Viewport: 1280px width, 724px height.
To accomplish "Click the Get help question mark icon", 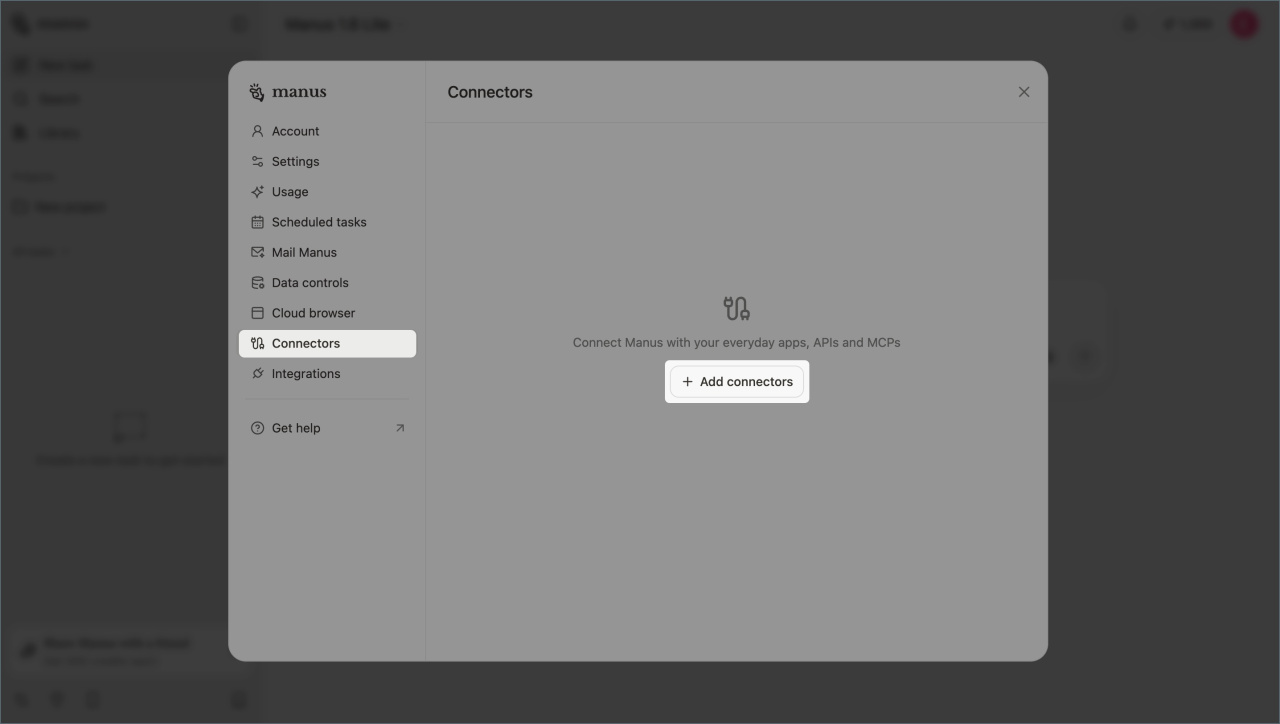I will [x=257, y=428].
